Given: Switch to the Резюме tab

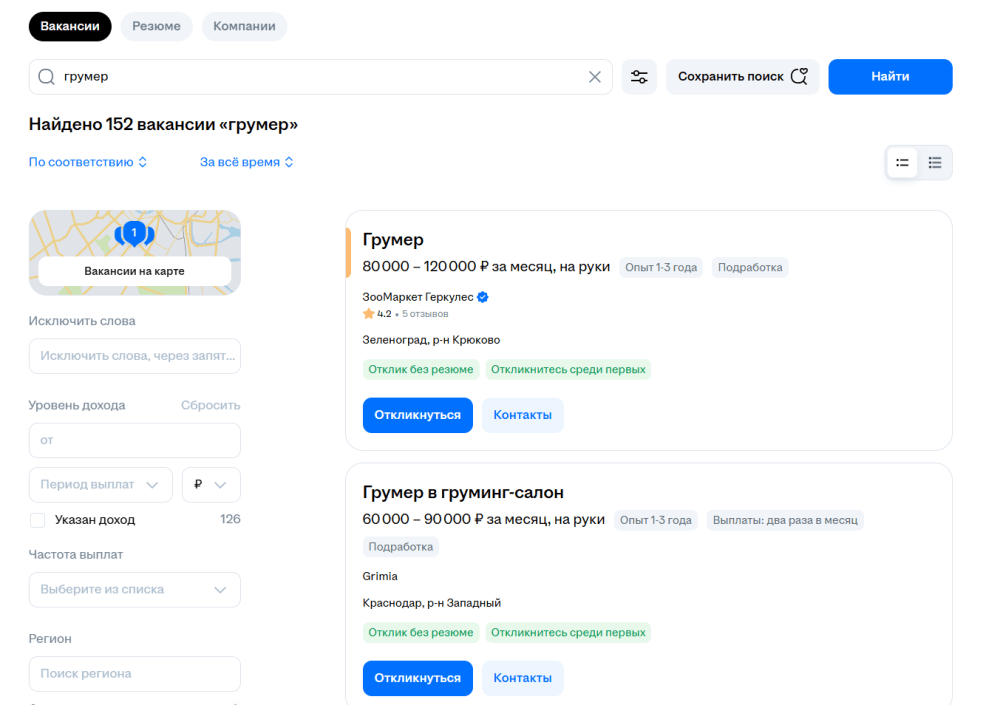Looking at the screenshot, I should point(156,26).
